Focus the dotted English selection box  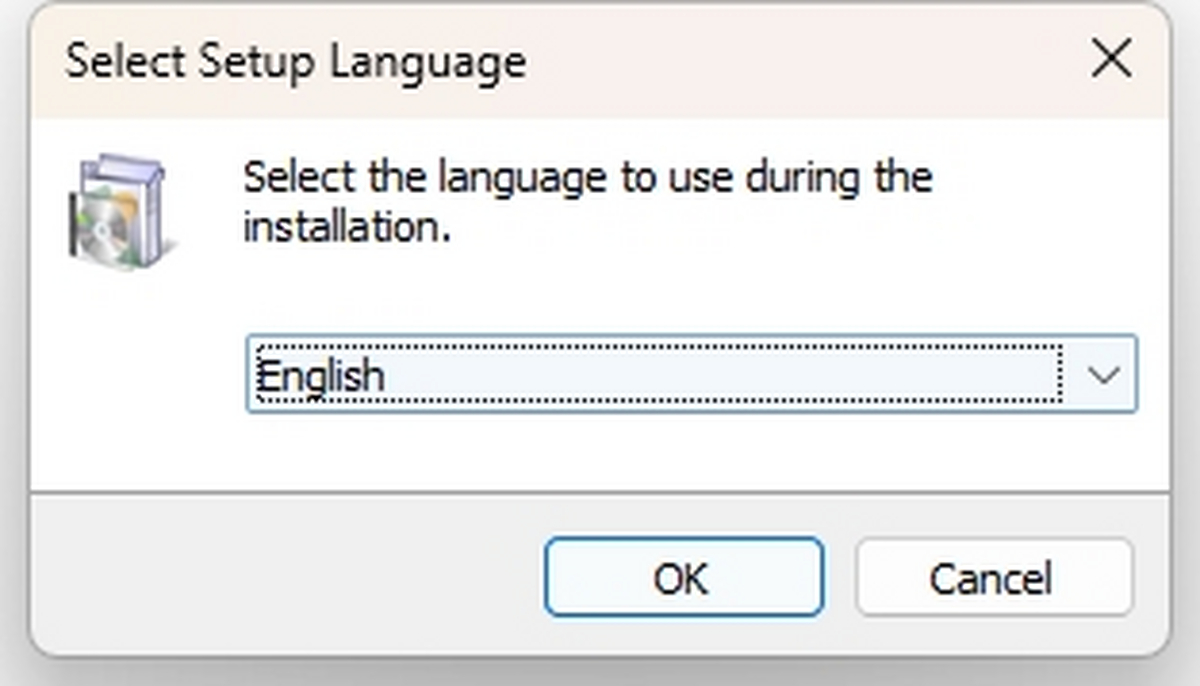[659, 374]
